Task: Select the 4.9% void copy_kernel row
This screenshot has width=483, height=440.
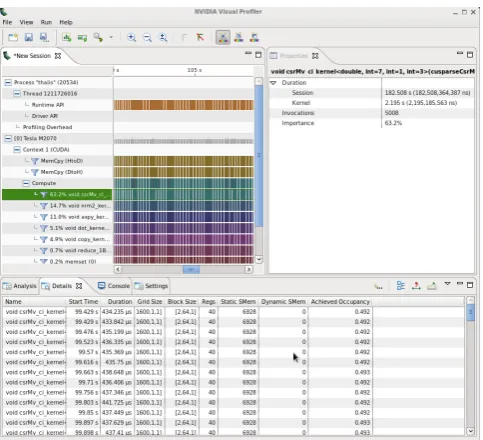Action: [x=57, y=239]
